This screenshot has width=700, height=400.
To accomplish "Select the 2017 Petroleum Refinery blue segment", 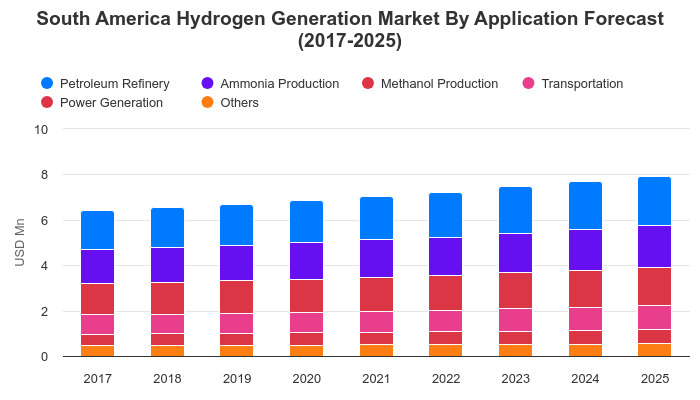I will click(97, 230).
